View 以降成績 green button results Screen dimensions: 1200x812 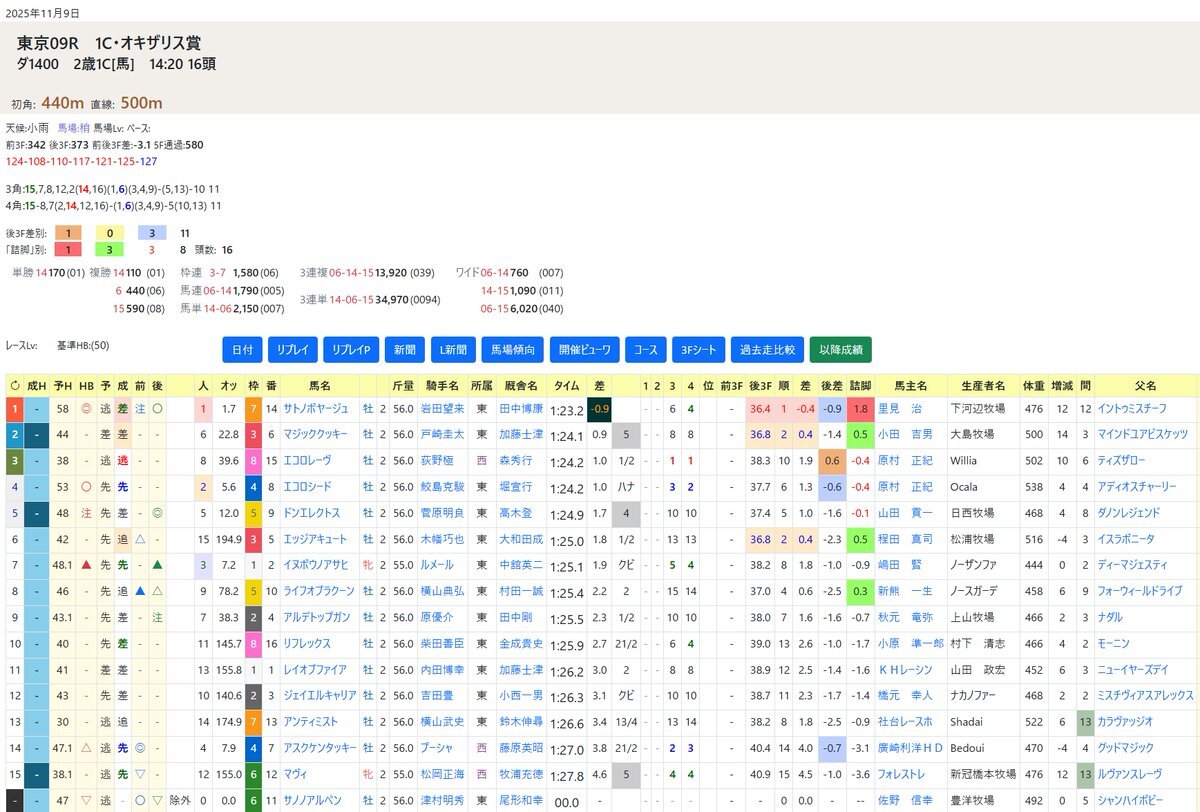click(840, 350)
